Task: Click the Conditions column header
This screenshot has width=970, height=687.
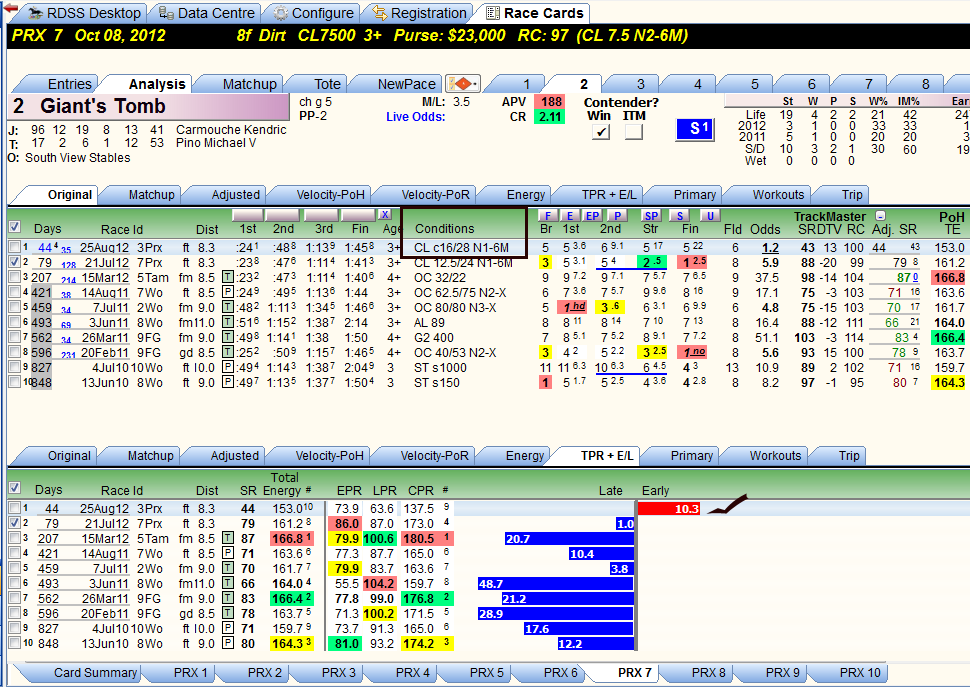Action: [x=445, y=228]
